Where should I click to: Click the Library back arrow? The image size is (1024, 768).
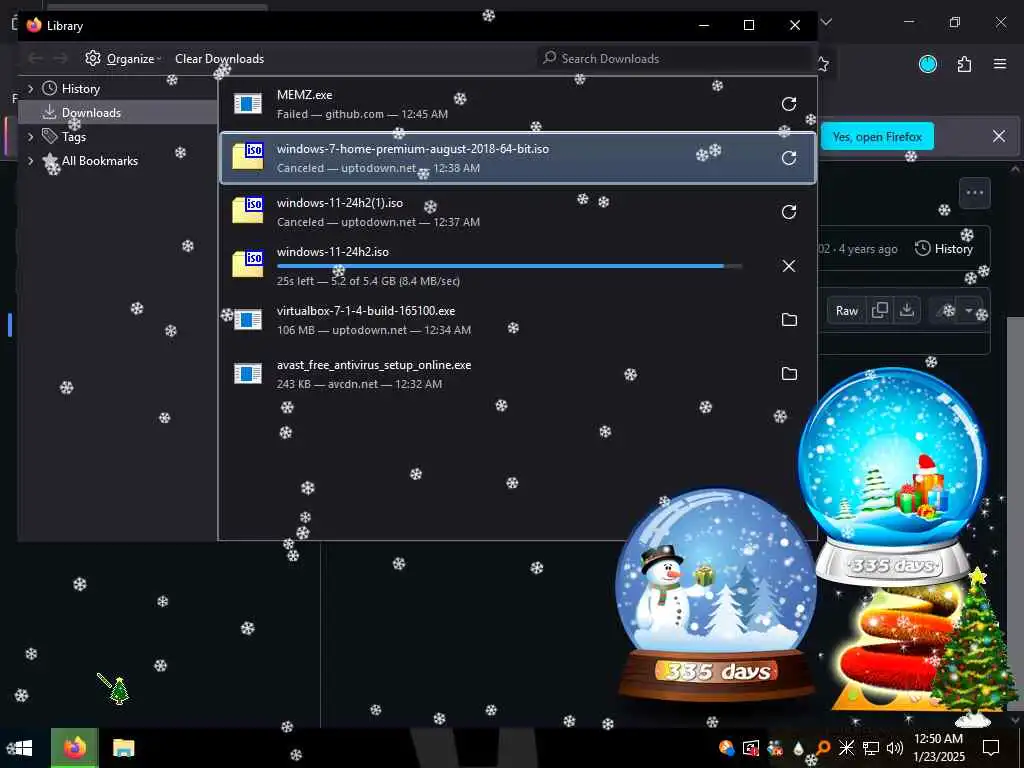[x=36, y=58]
